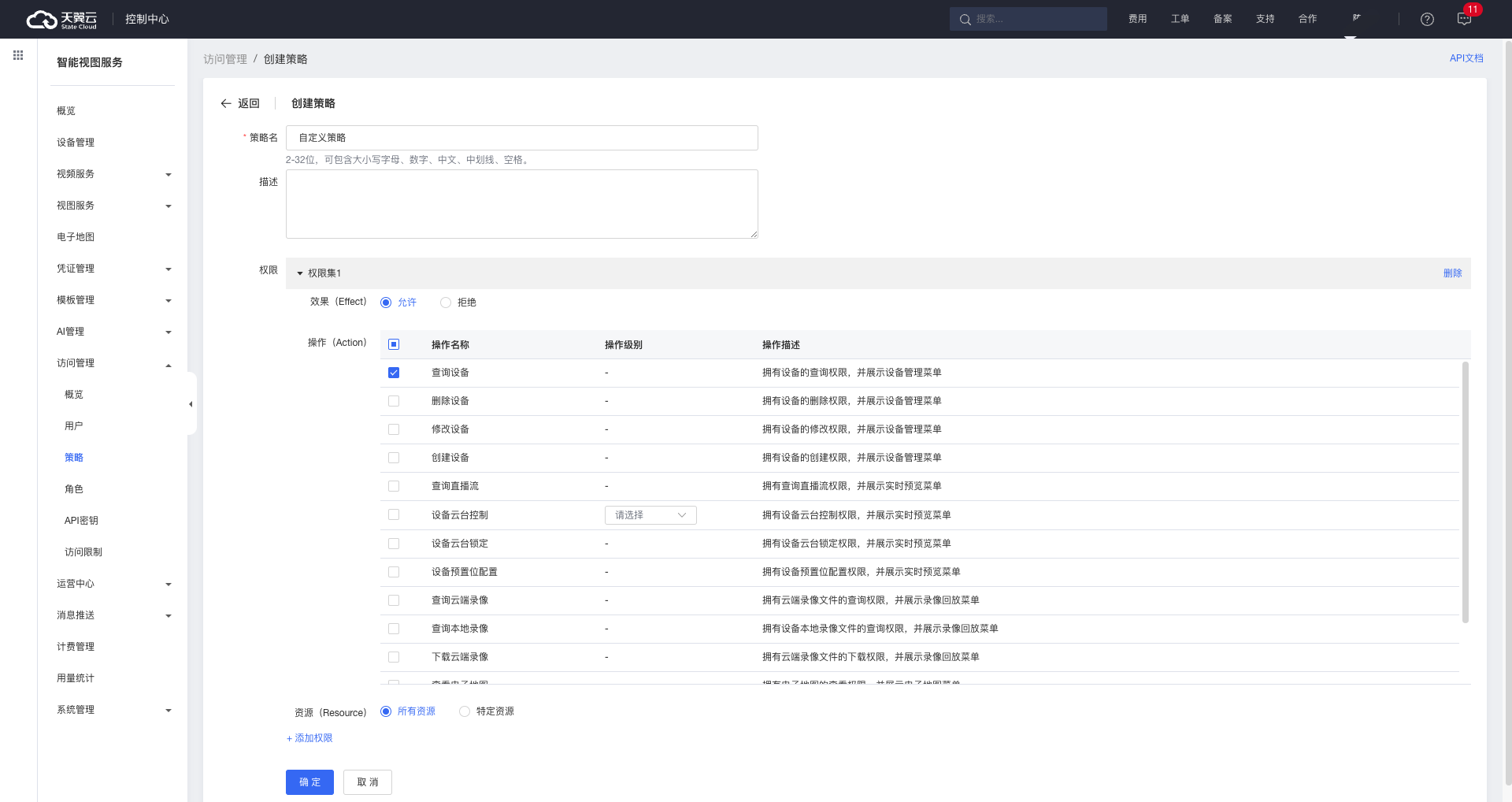Viewport: 1512px width, 802px height.
Task: Open the help question mark icon
Action: [x=1427, y=20]
